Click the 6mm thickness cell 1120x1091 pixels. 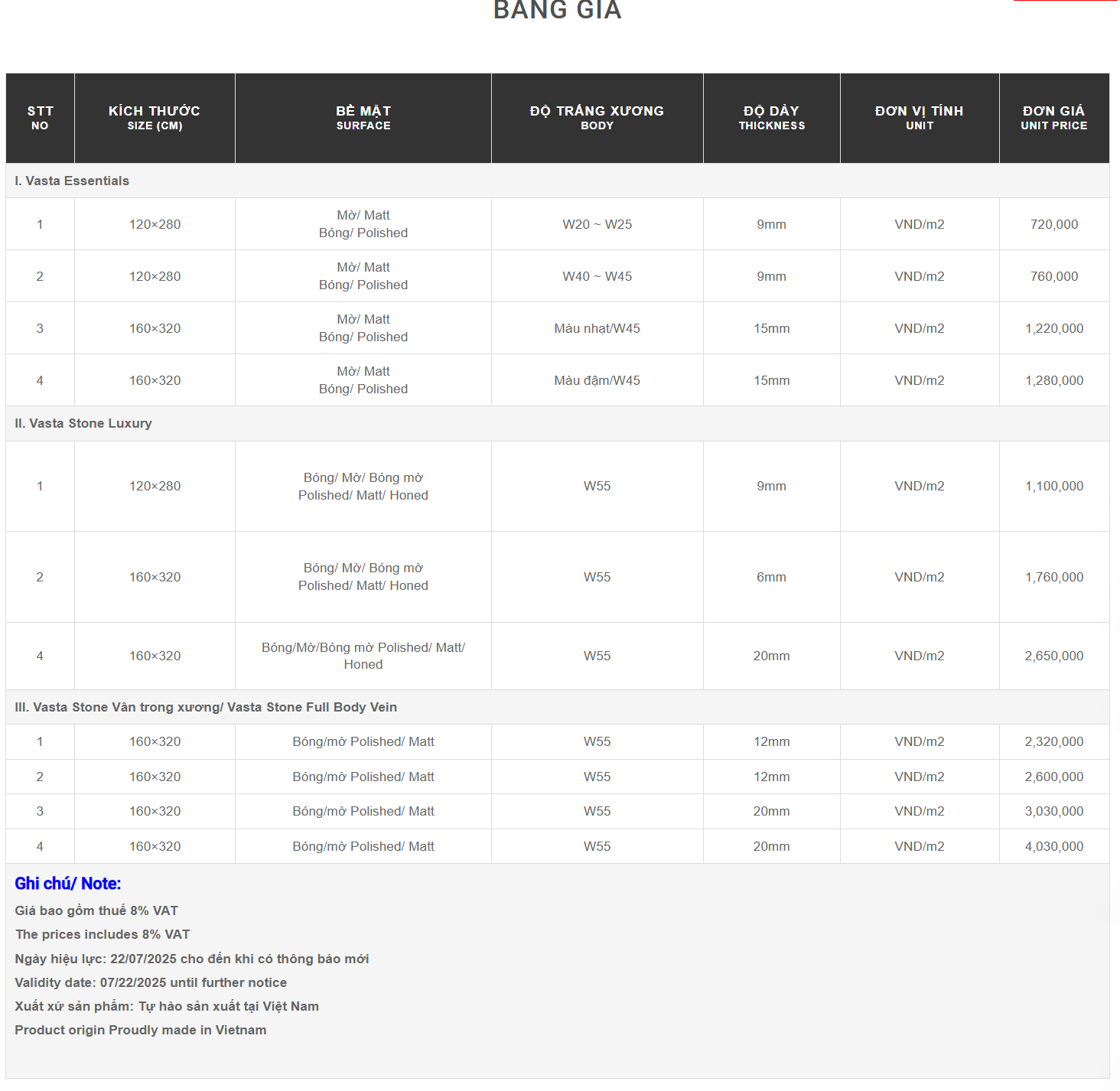point(771,577)
